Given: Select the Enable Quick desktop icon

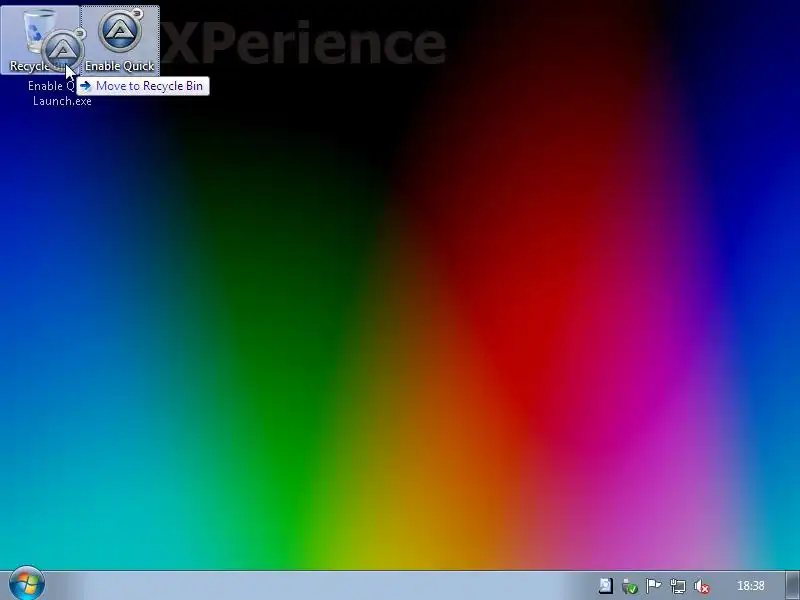Looking at the screenshot, I should tap(120, 40).
